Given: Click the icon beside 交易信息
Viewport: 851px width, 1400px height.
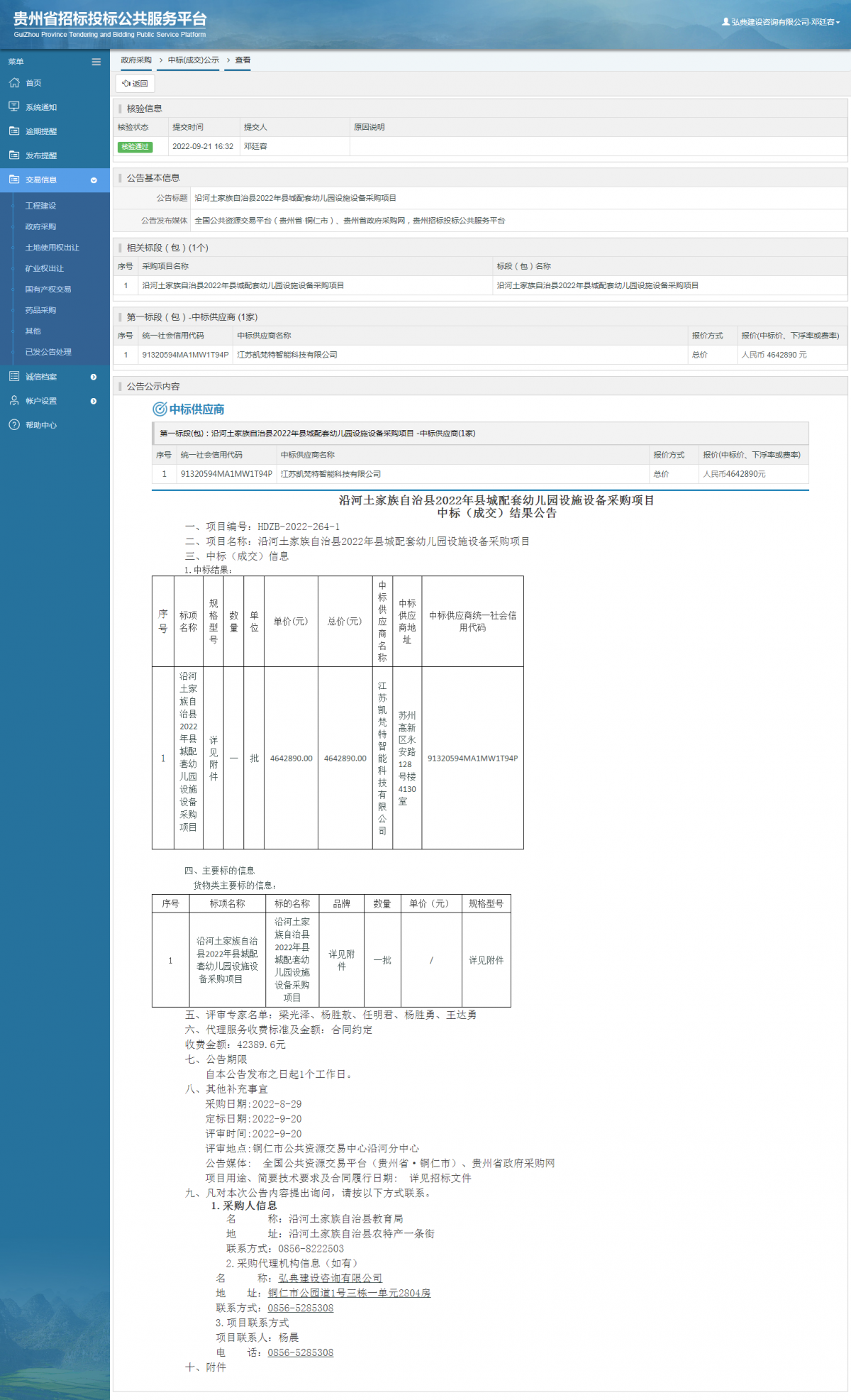Looking at the screenshot, I should click(x=14, y=180).
